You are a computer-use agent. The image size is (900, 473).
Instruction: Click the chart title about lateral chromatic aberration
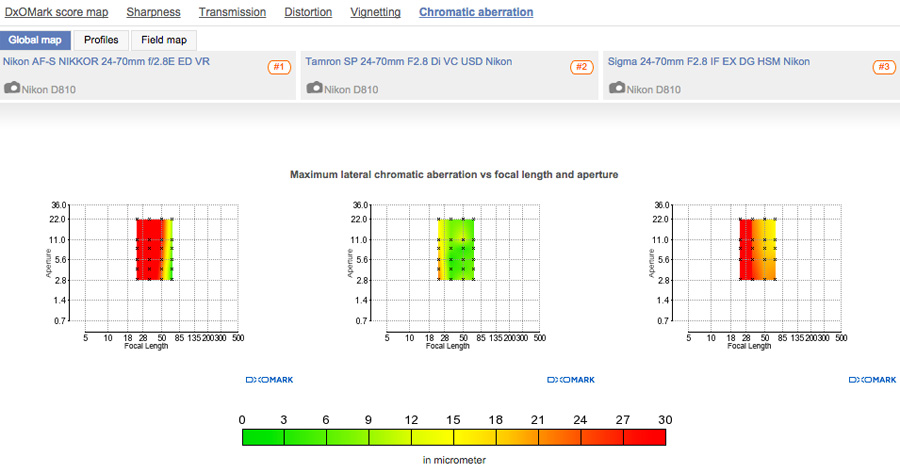coord(454,175)
